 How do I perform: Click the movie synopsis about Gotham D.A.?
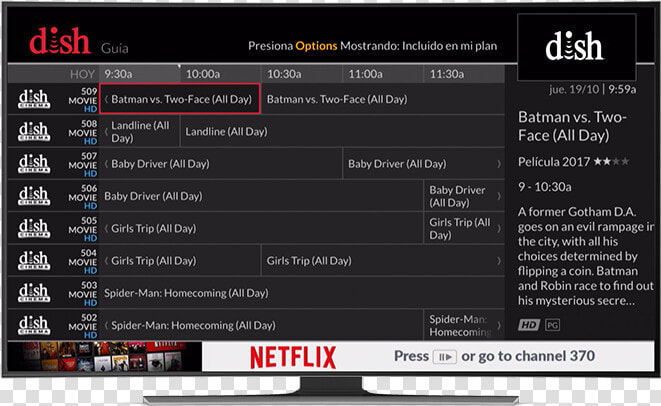tap(586, 256)
